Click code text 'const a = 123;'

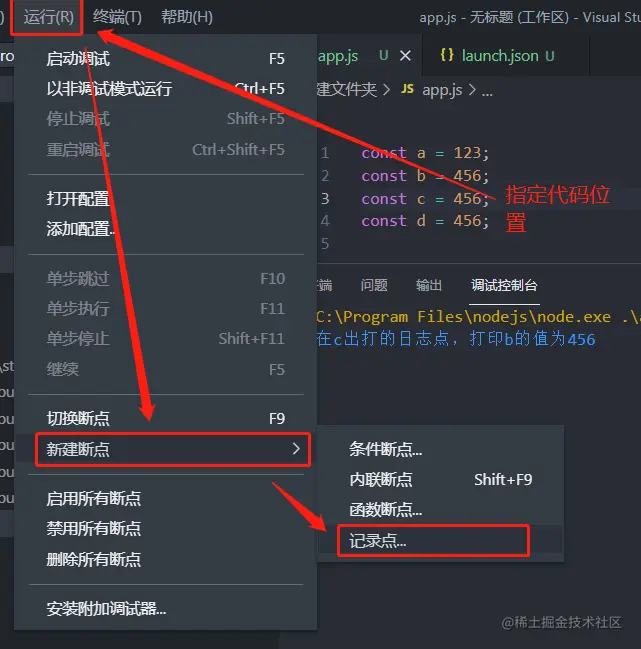click(x=425, y=153)
